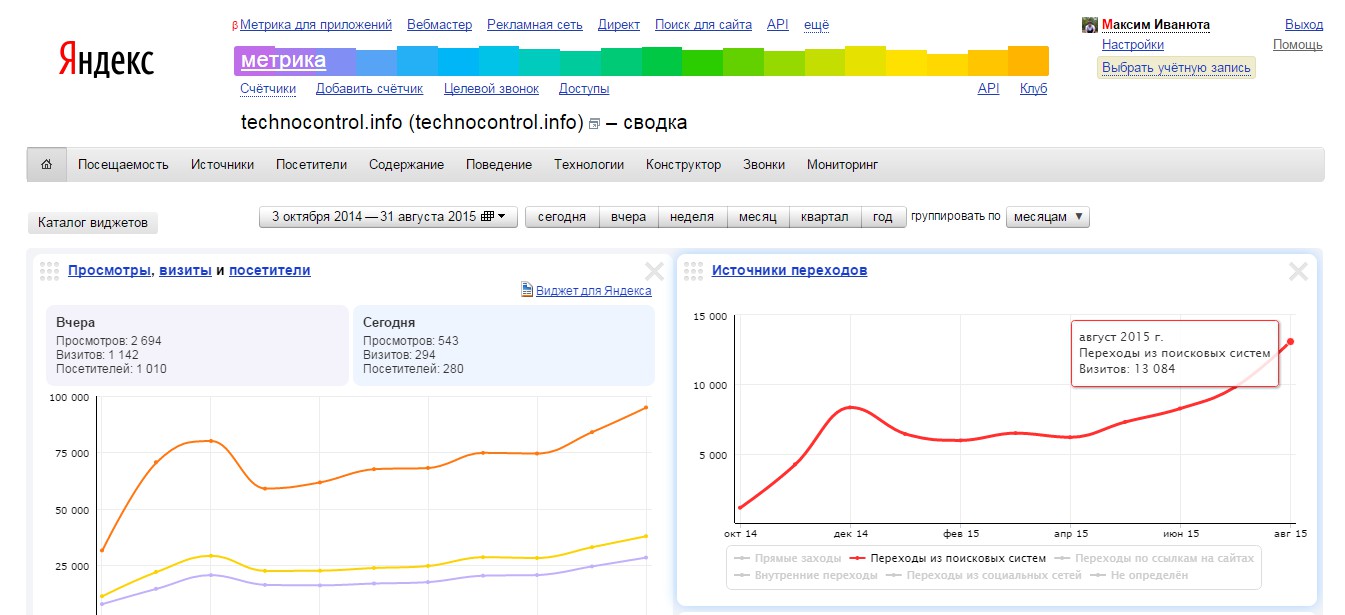Open Доступы link
This screenshot has width=1345, height=615.
coord(584,89)
